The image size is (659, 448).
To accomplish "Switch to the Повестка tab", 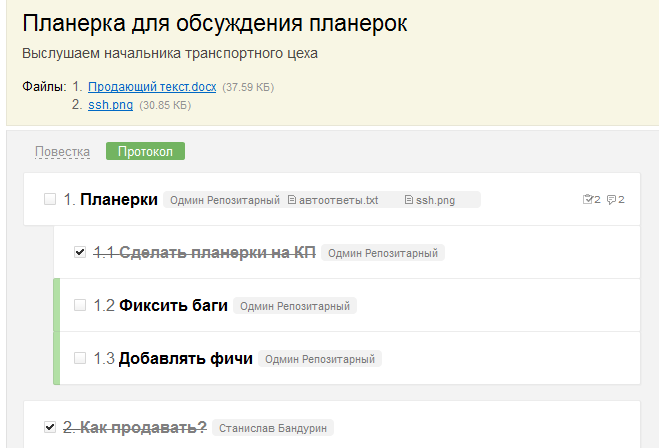I will tap(62, 152).
